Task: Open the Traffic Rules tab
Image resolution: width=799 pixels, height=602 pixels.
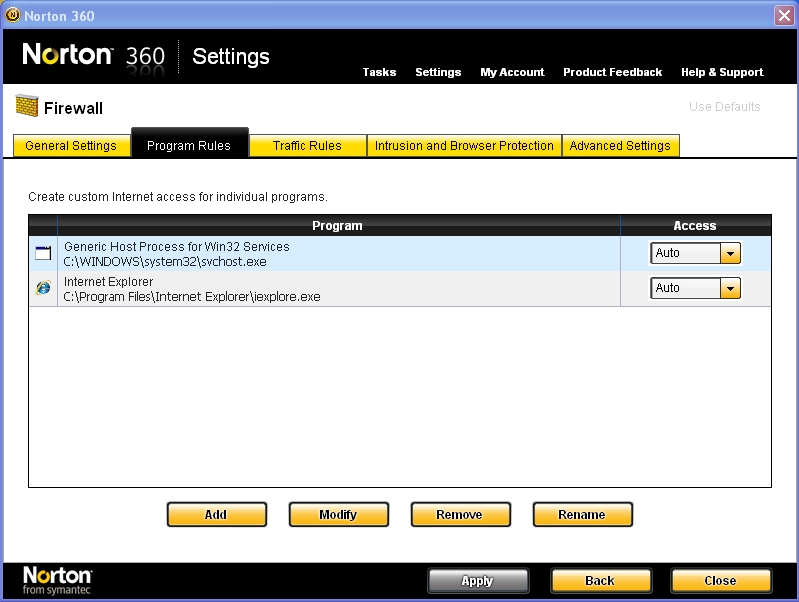Action: pos(307,146)
